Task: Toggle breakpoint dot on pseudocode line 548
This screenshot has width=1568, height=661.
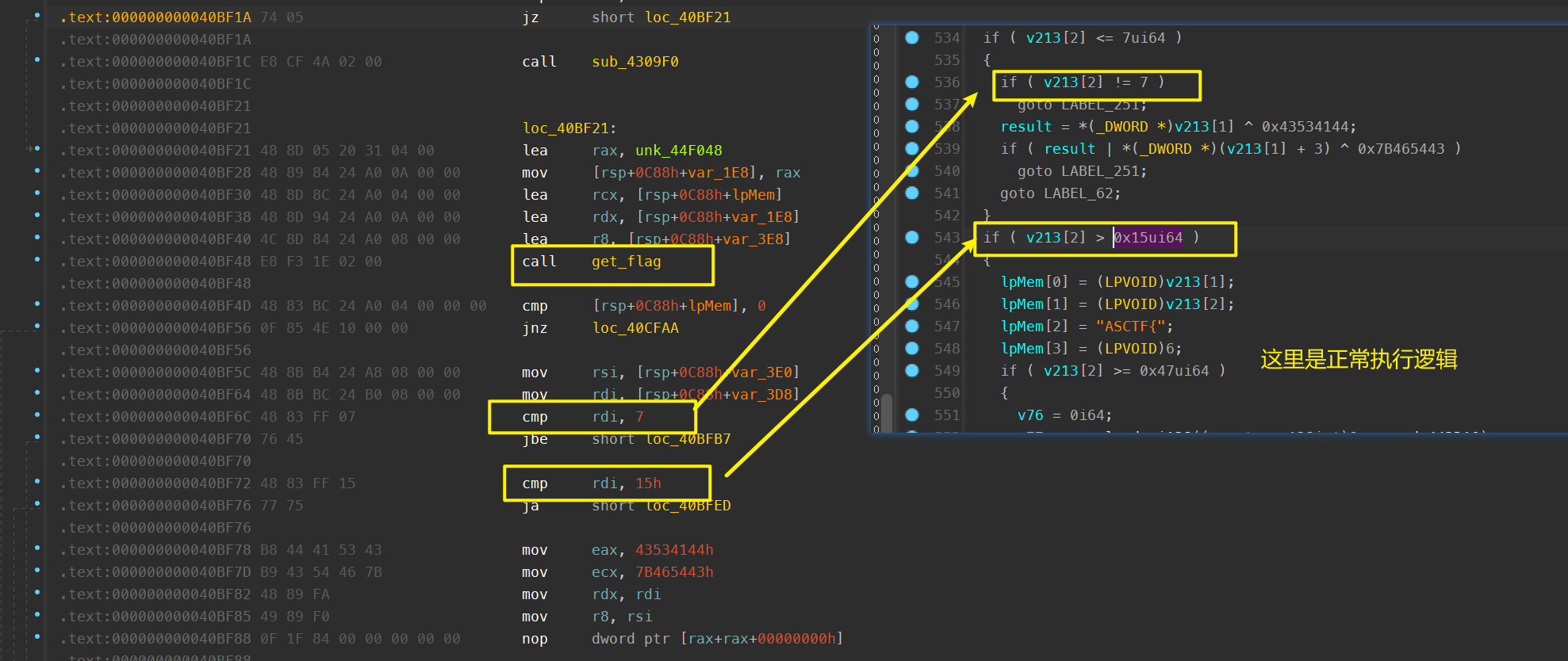Action: click(x=912, y=348)
